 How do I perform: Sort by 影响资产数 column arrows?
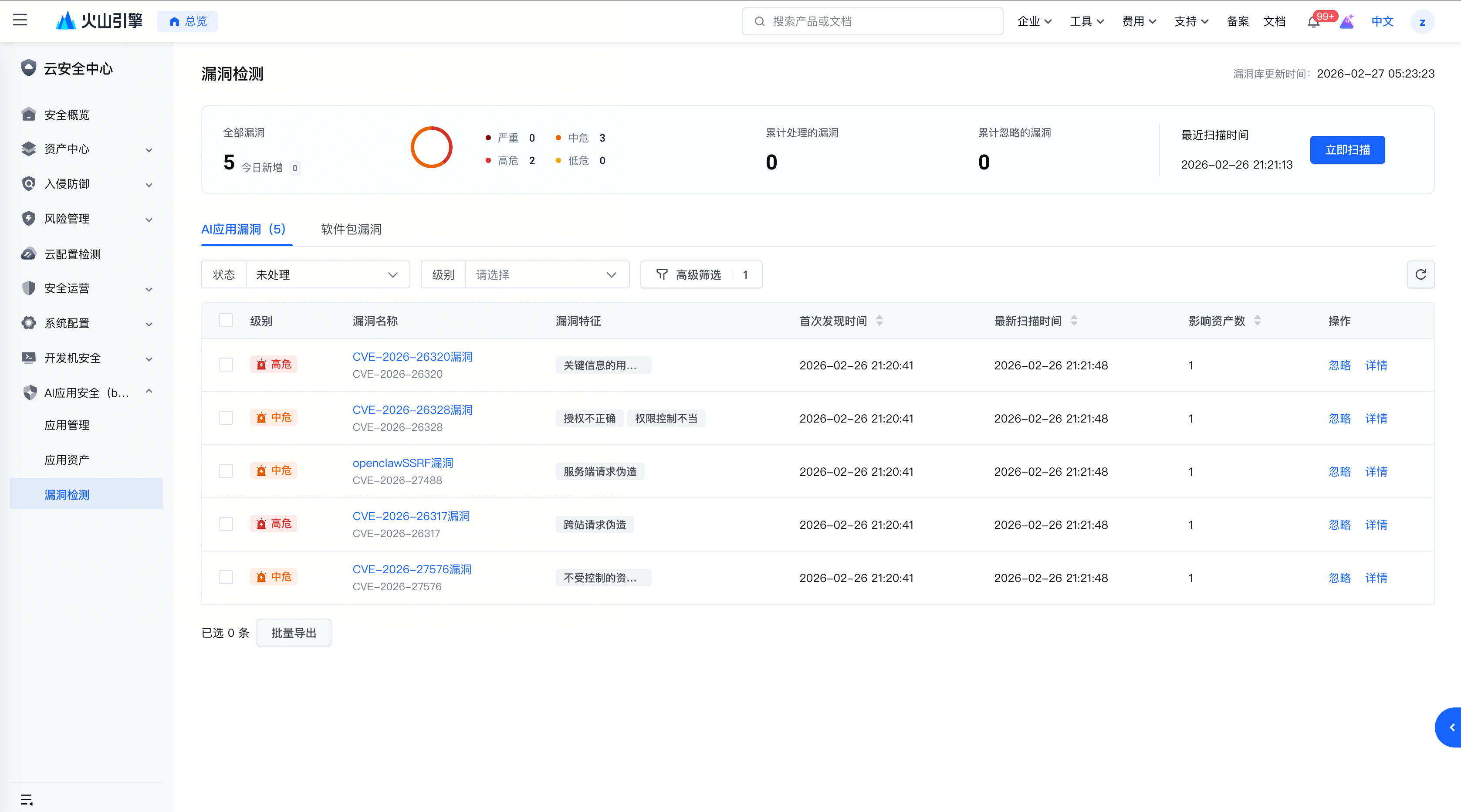1258,320
